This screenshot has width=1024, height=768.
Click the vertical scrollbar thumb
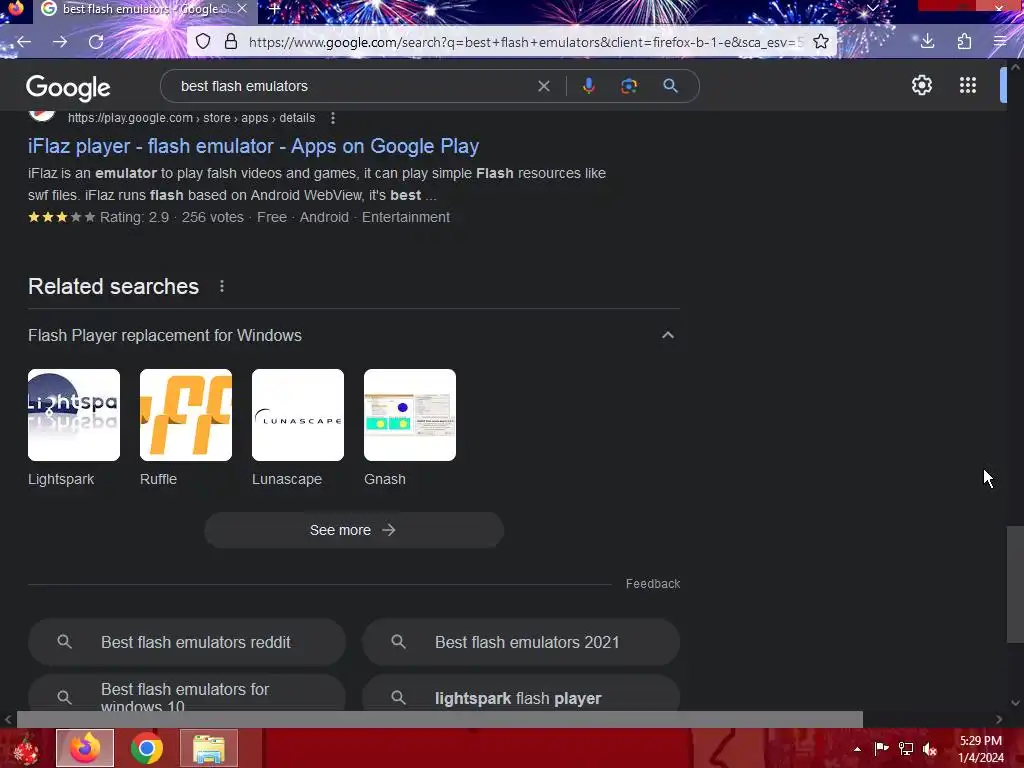click(x=1015, y=584)
